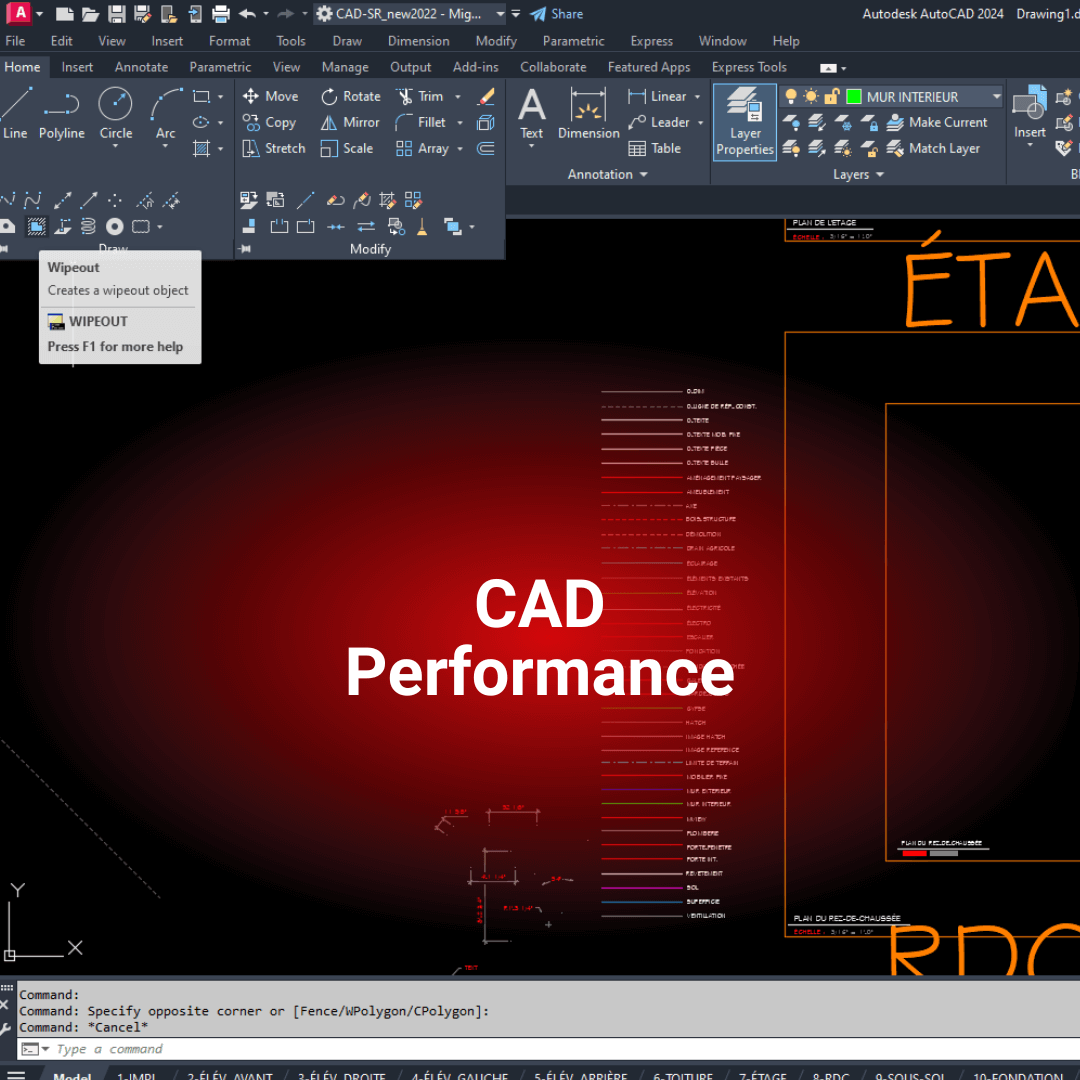
Task: Click the Reverse icon in Modify panel
Action: pos(366,227)
